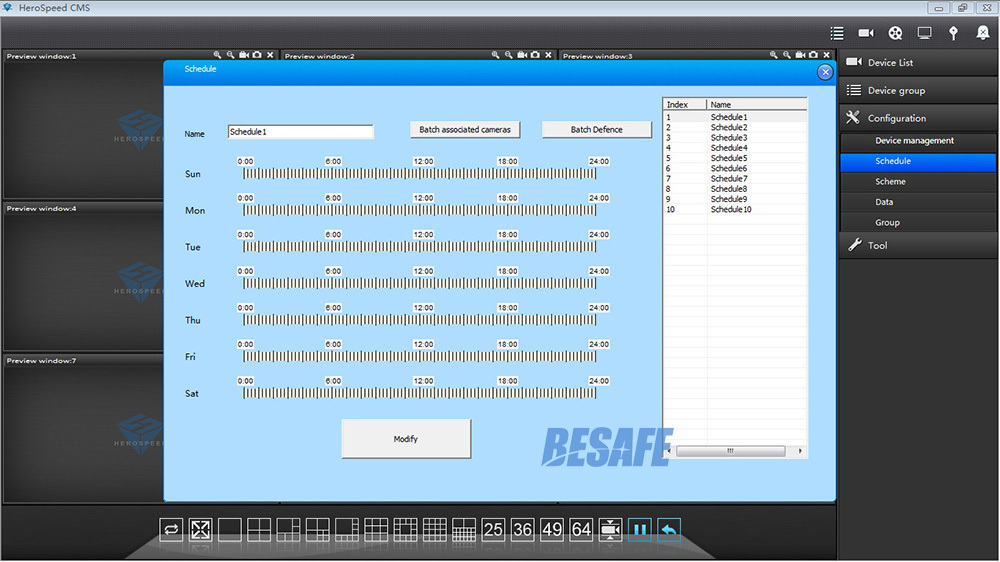The height and width of the screenshot is (562, 1000).
Task: Select Device management in Configuration
Action: [x=914, y=141]
